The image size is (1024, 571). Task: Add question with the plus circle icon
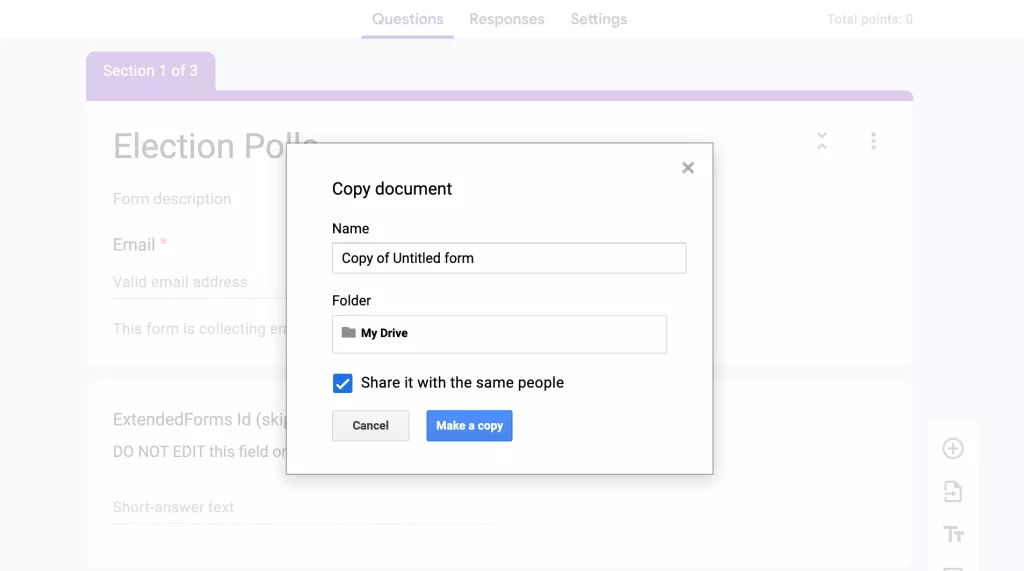(x=953, y=448)
